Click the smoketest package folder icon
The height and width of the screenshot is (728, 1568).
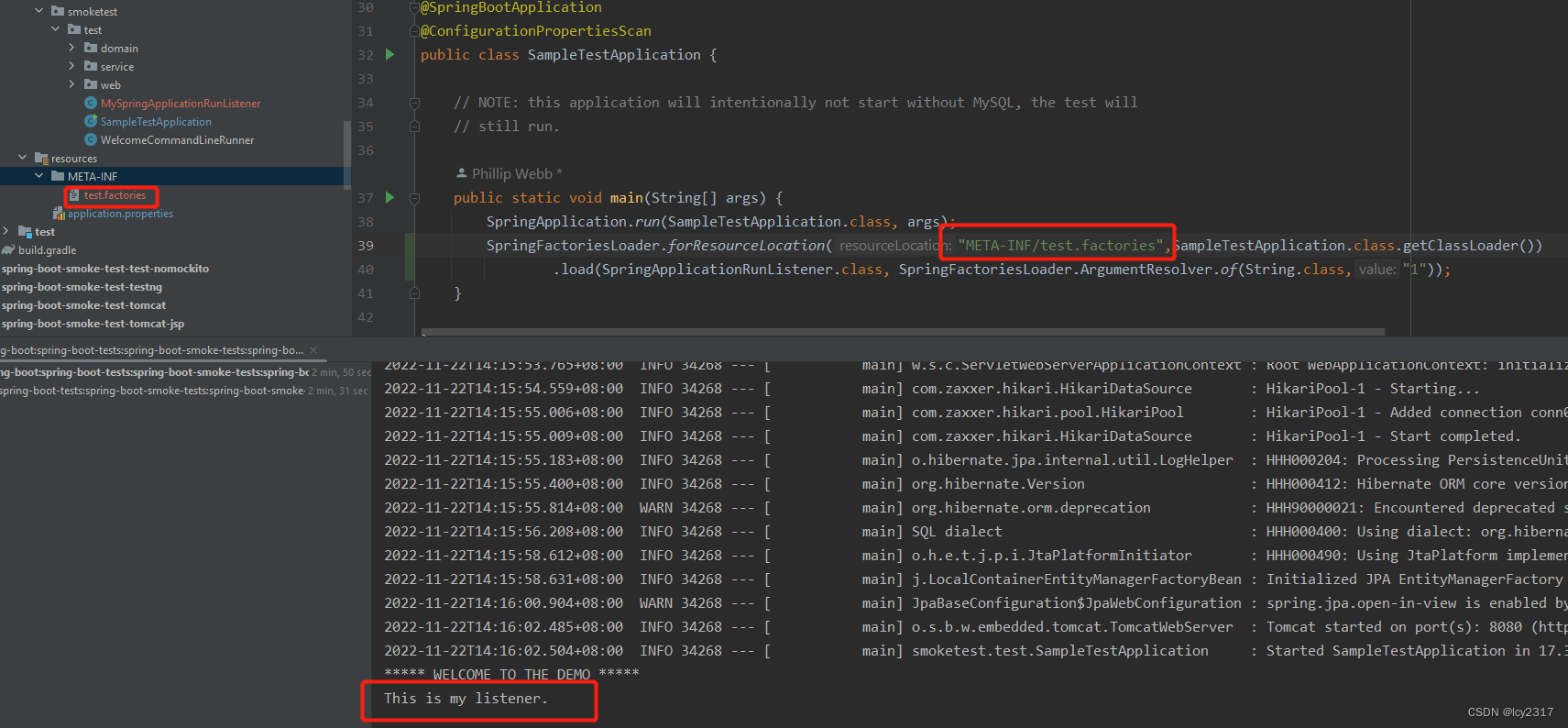(58, 11)
